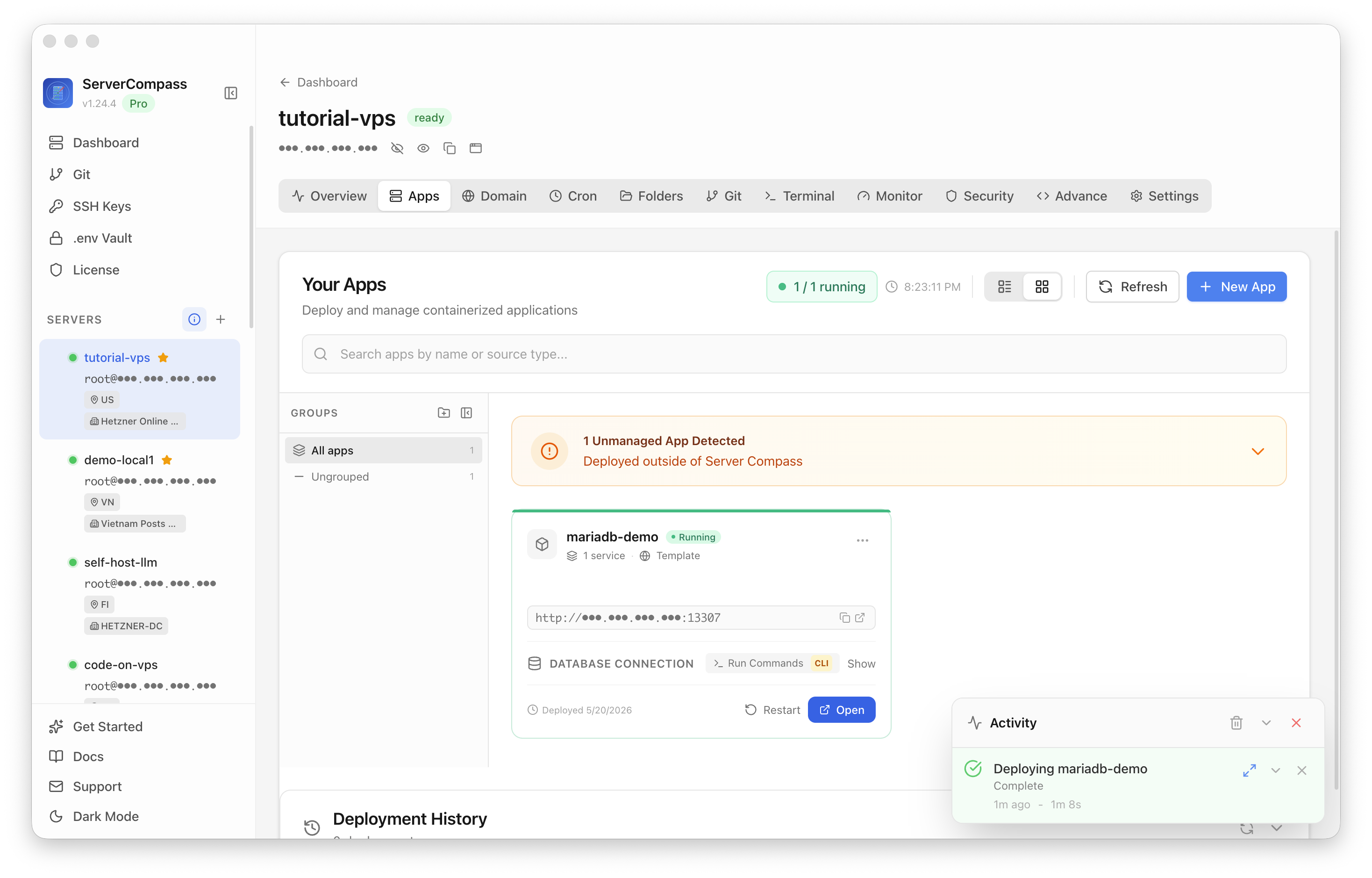This screenshot has height=878, width=1372.
Task: Collapse the left sidebar panel icon
Action: [230, 93]
